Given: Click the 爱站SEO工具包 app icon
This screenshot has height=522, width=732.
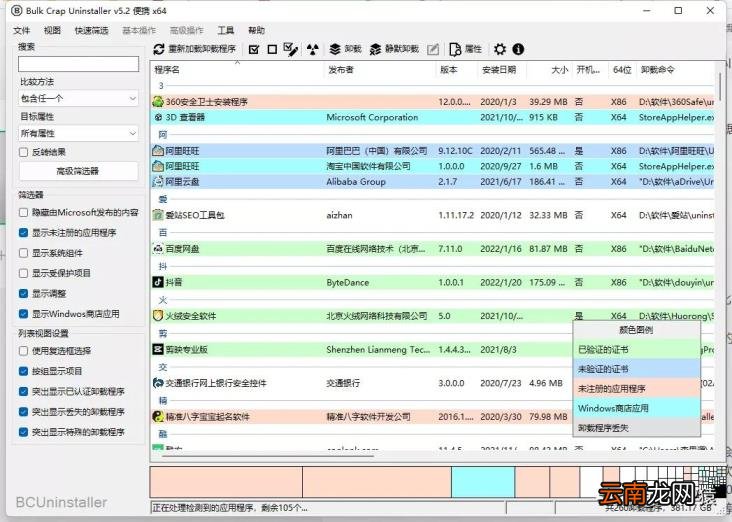Looking at the screenshot, I should (x=158, y=215).
